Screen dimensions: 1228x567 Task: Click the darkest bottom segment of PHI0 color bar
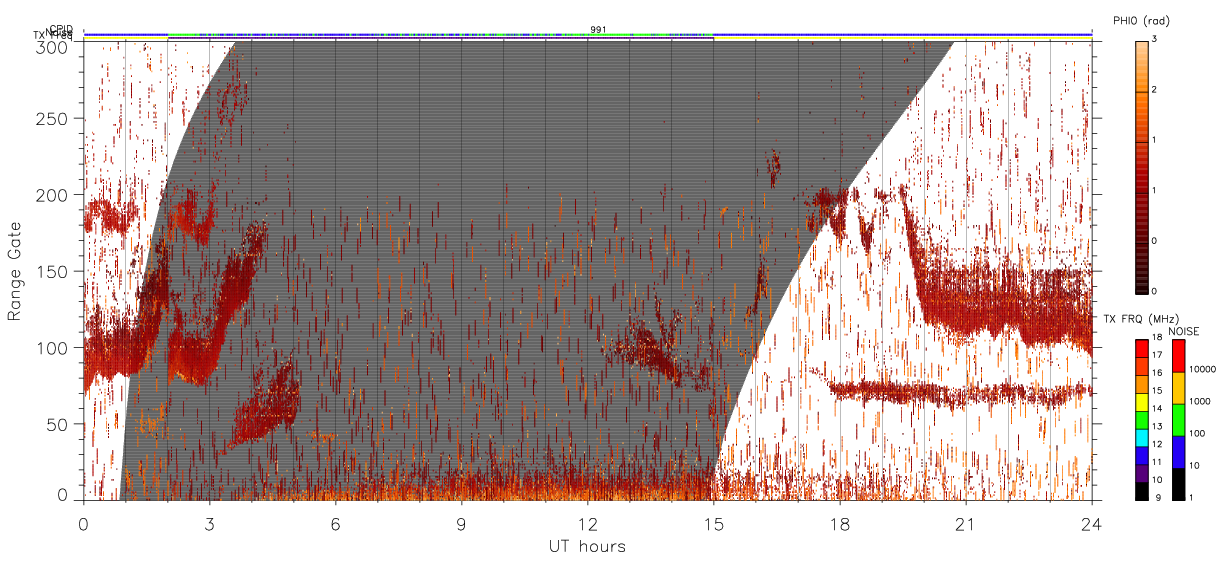(1141, 267)
